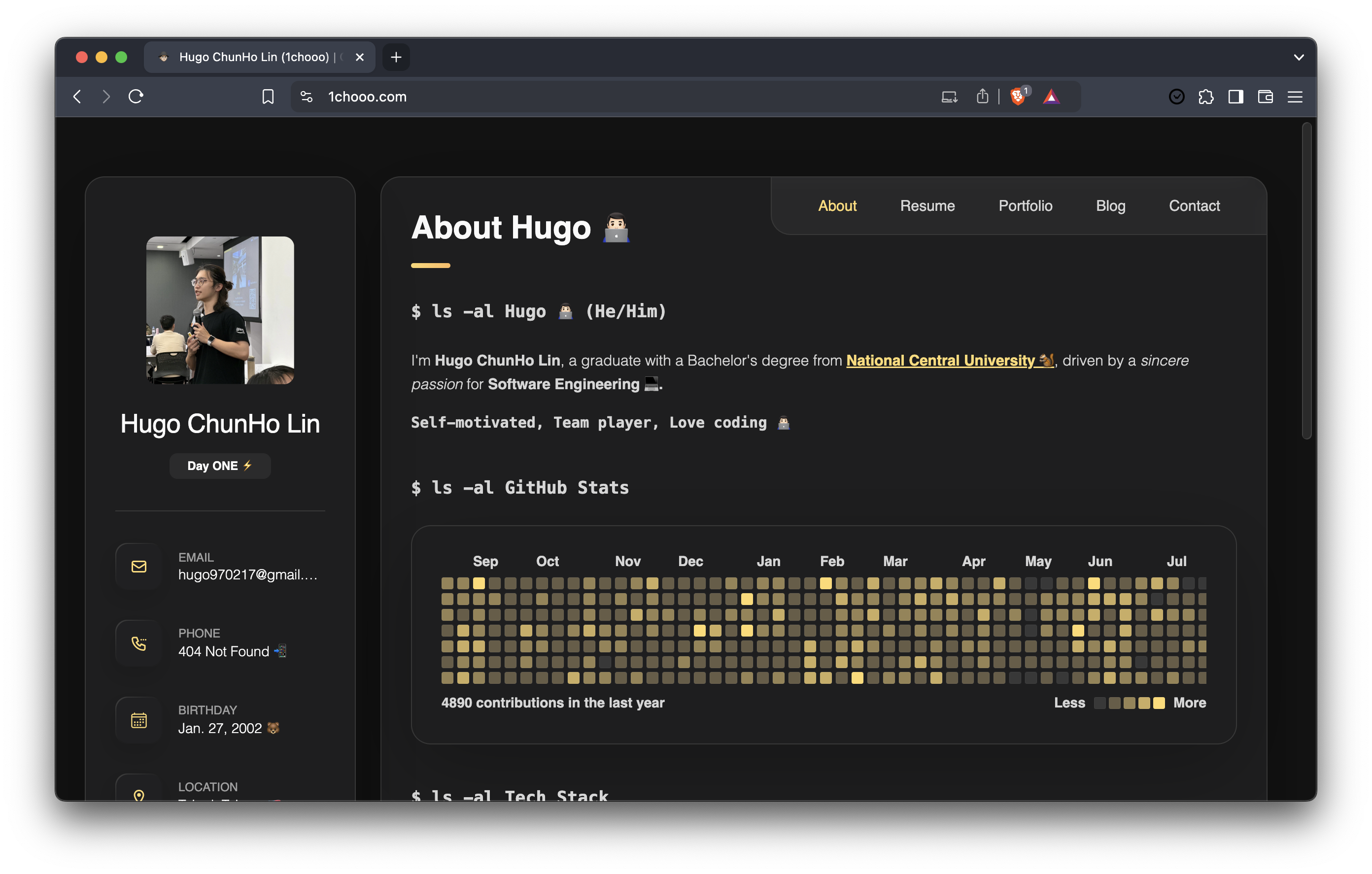Navigate to the Resume tab
This screenshot has height=874, width=1372.
point(928,206)
